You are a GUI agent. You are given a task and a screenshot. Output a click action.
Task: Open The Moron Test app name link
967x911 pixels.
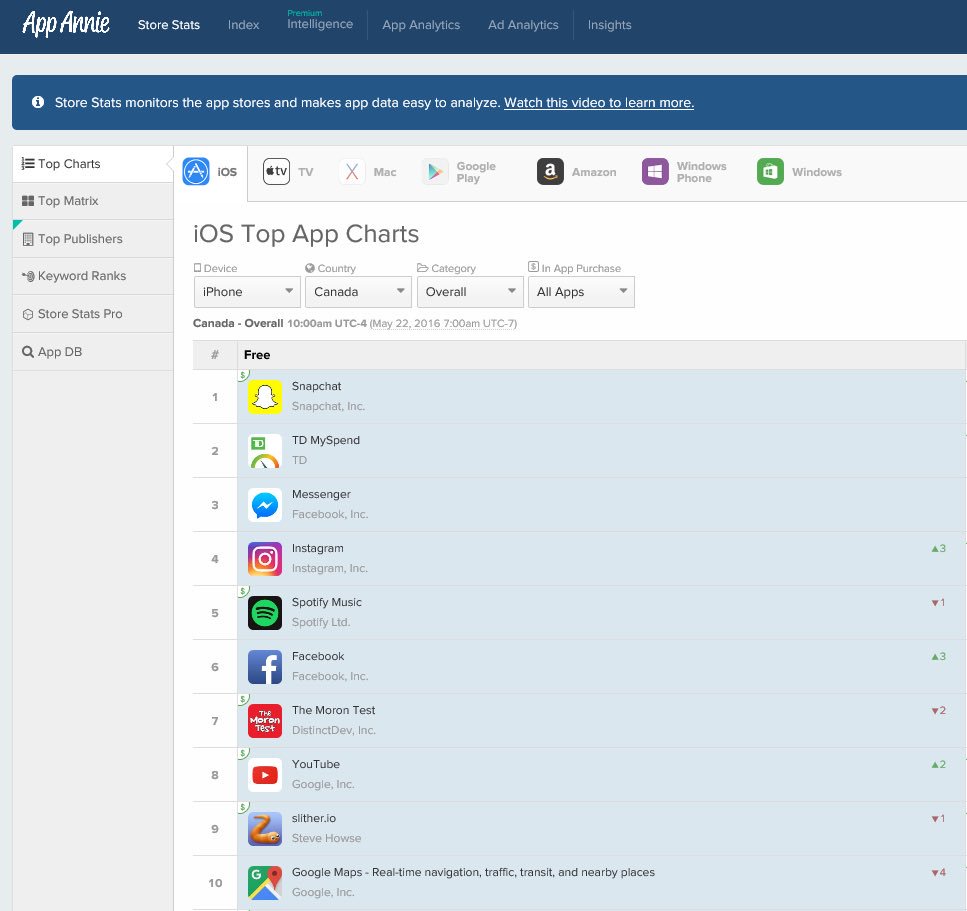pos(334,710)
